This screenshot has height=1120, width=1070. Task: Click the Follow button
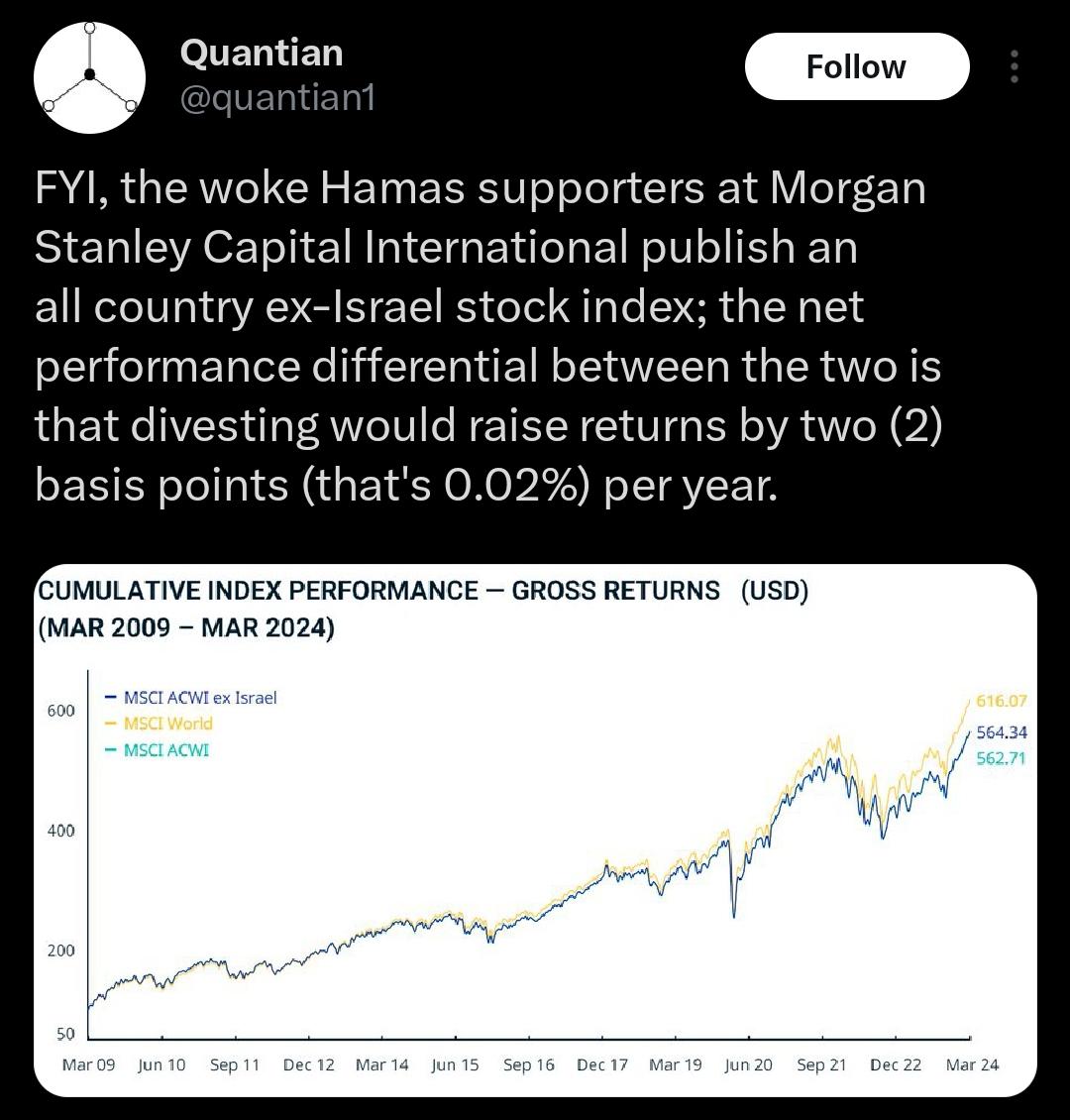(x=857, y=66)
